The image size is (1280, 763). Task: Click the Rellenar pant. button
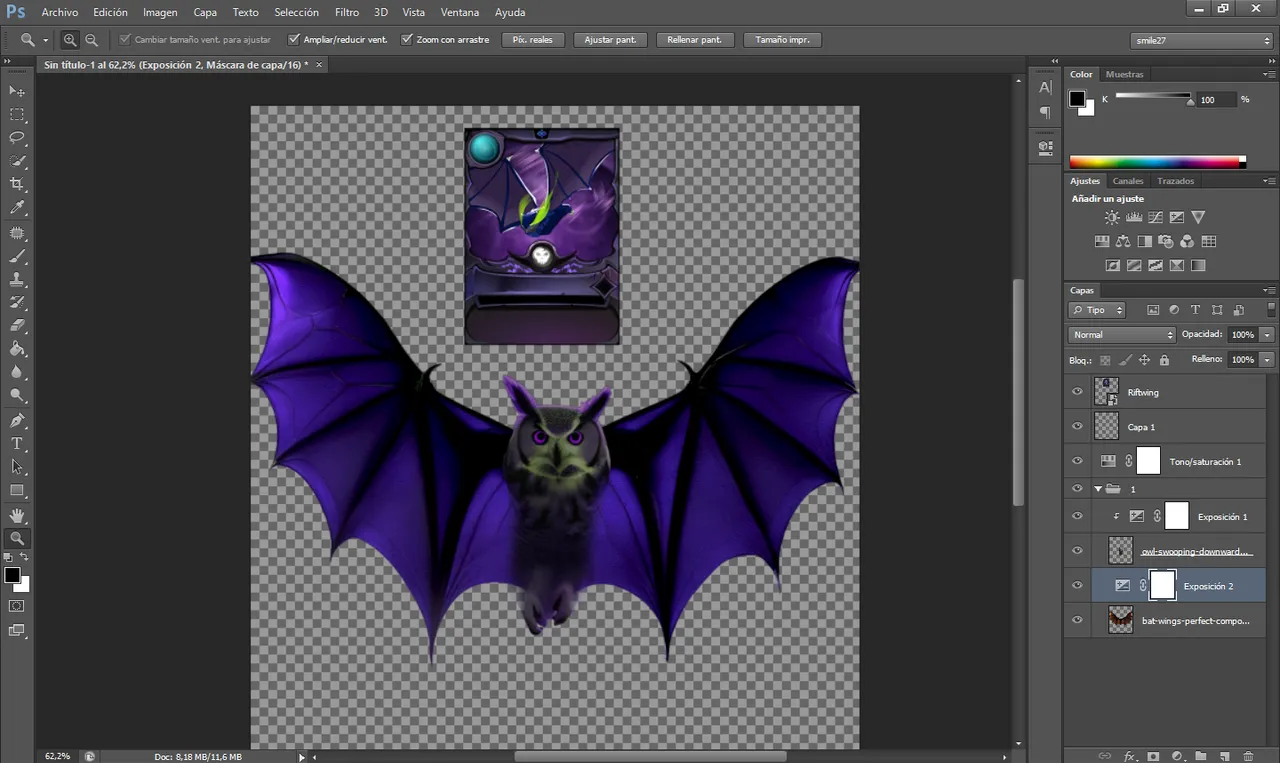point(695,40)
